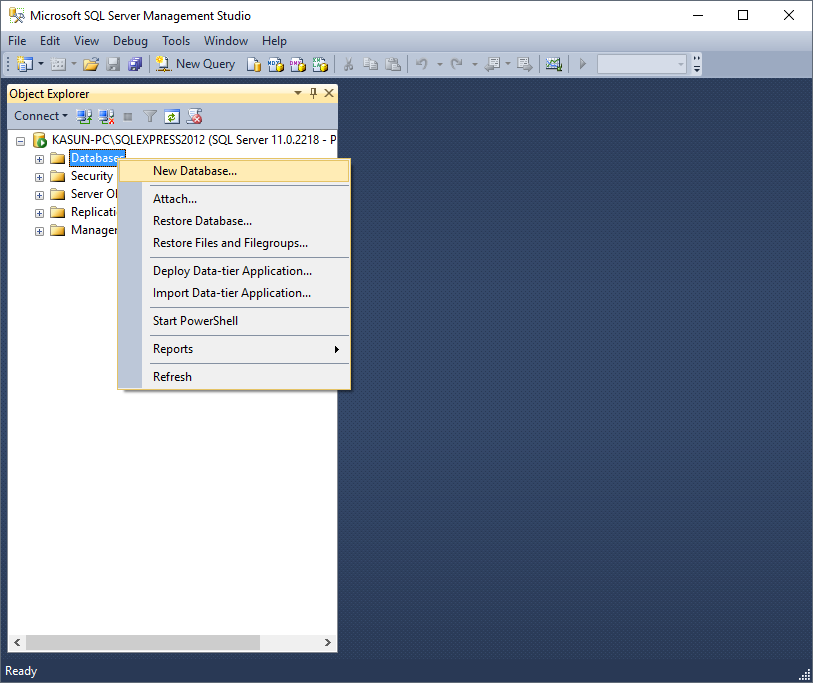813x683 pixels.
Task: Click the Copy icon in toolbar
Action: click(x=370, y=64)
